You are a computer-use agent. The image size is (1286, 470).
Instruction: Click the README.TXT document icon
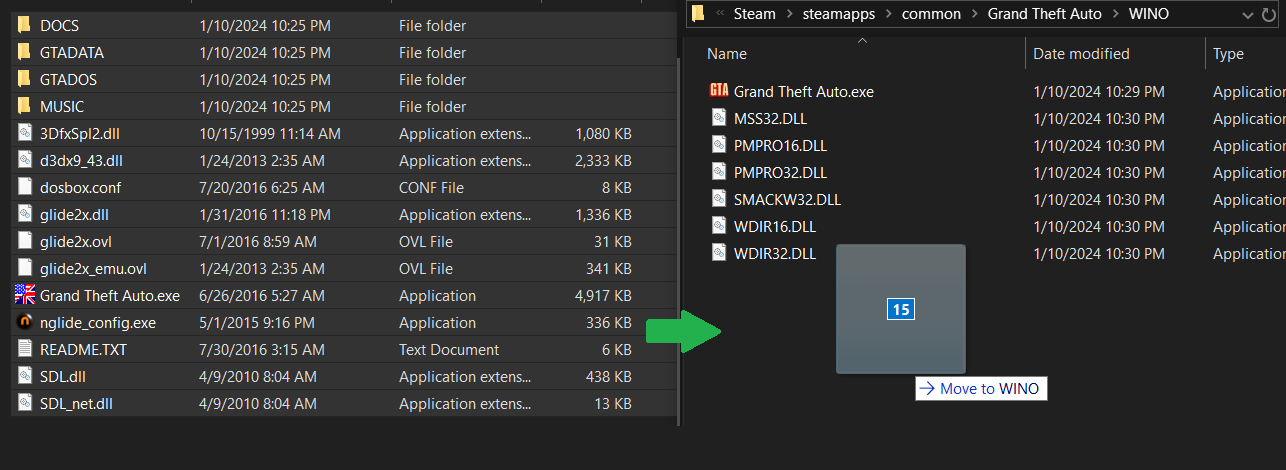[25, 349]
